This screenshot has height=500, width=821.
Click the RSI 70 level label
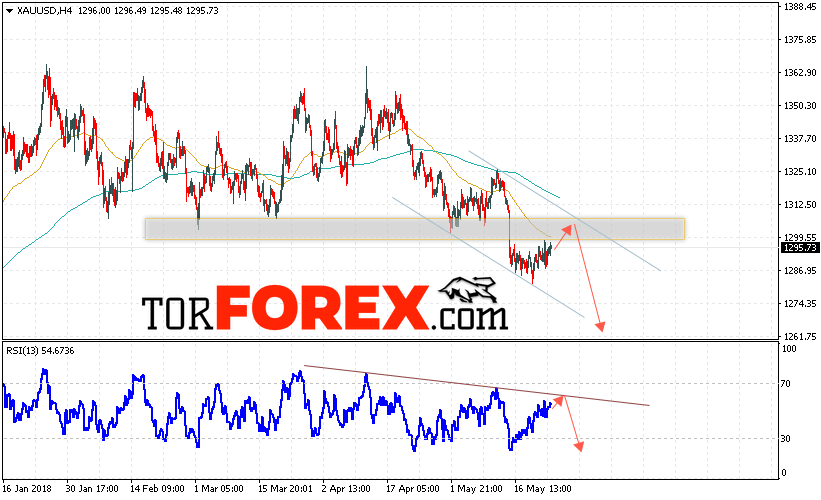tap(785, 384)
